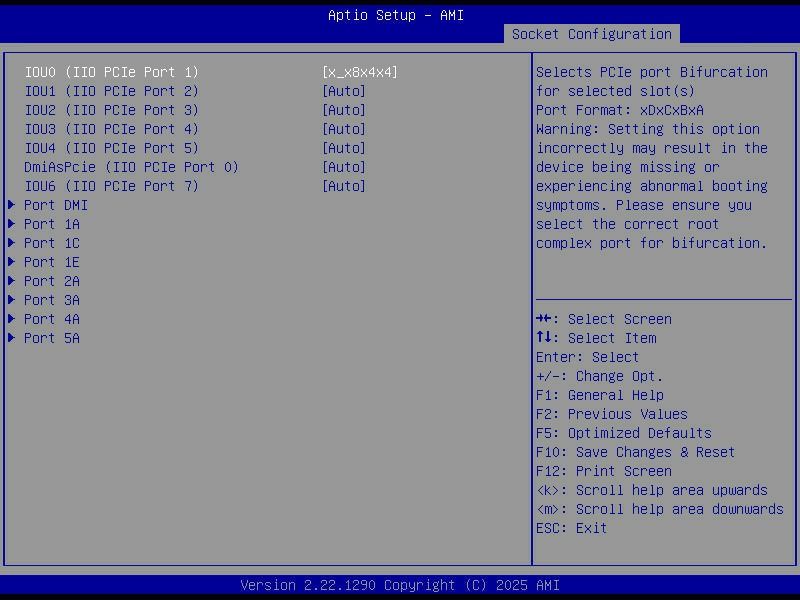Viewport: 800px width, 600px height.
Task: Click the F1: General Help line
Action: (600, 395)
